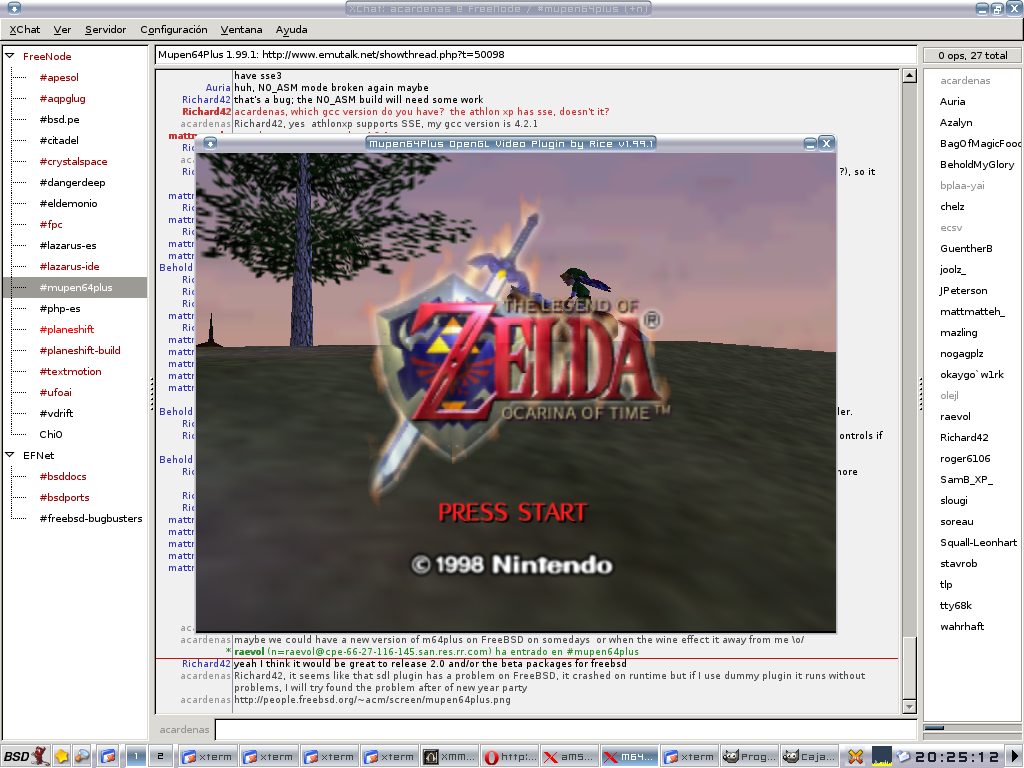
Task: Click the Opera browser taskbar entry
Action: 510,757
